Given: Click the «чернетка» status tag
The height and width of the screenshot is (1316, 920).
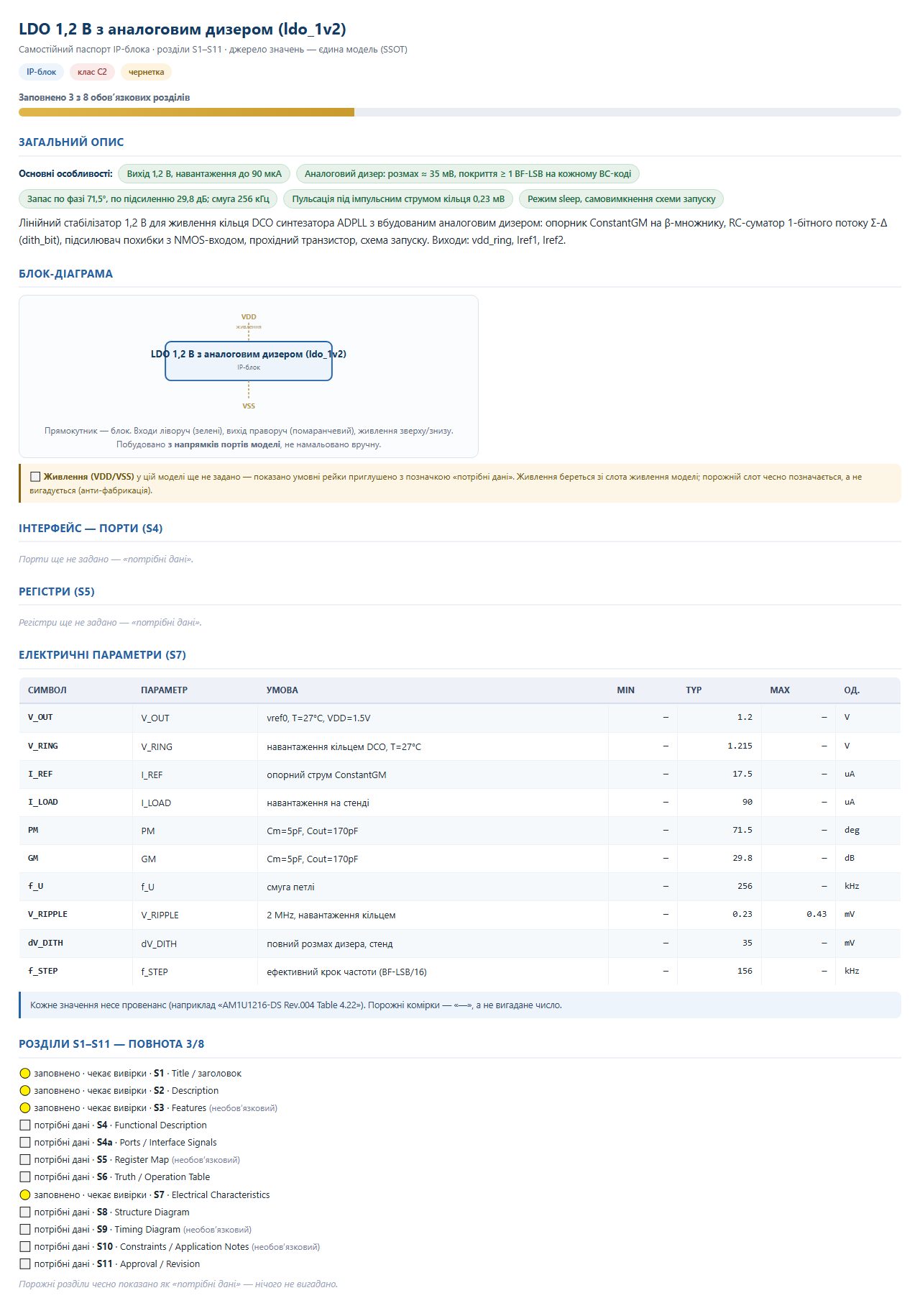Looking at the screenshot, I should [x=147, y=72].
